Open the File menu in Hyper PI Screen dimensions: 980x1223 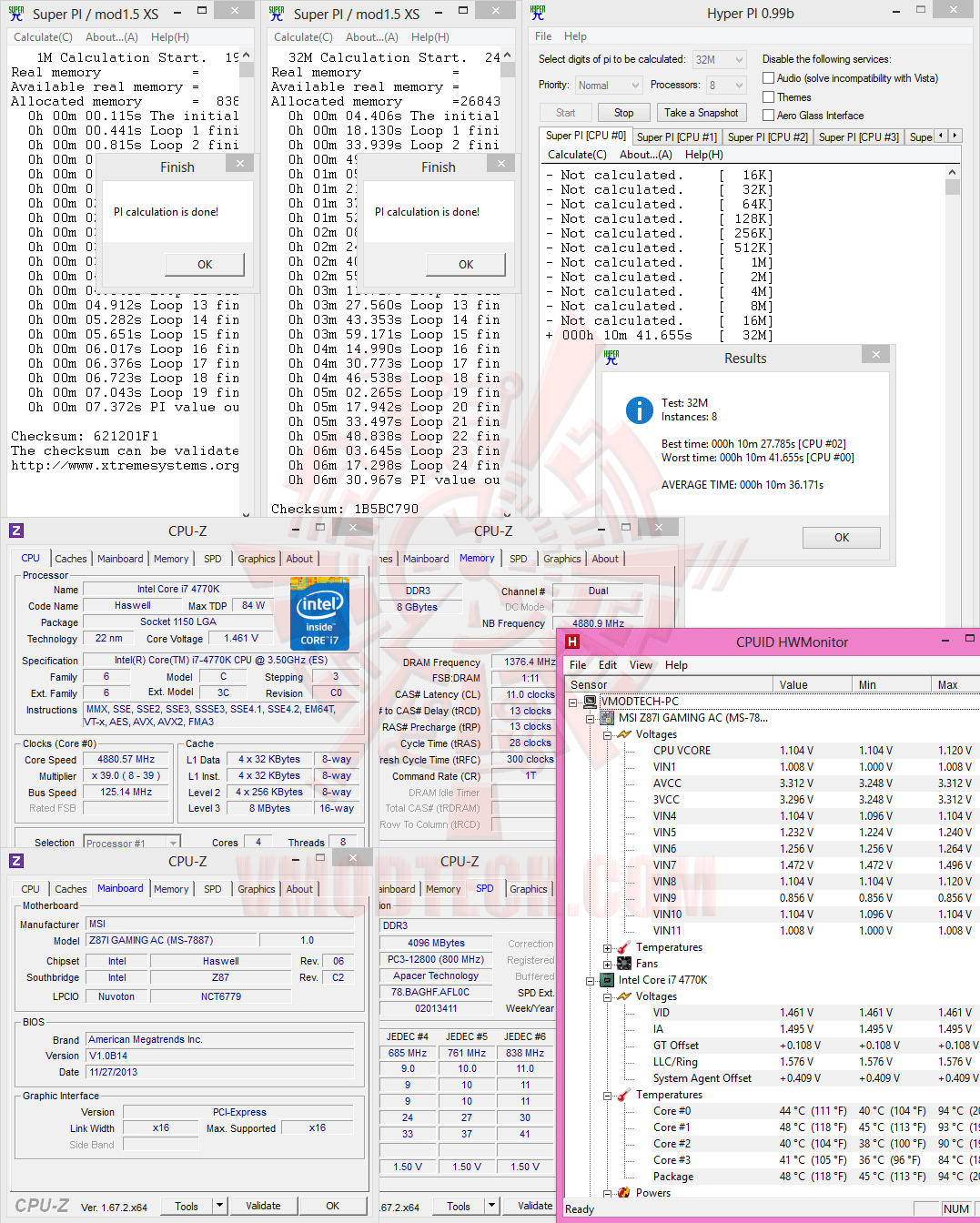543,36
